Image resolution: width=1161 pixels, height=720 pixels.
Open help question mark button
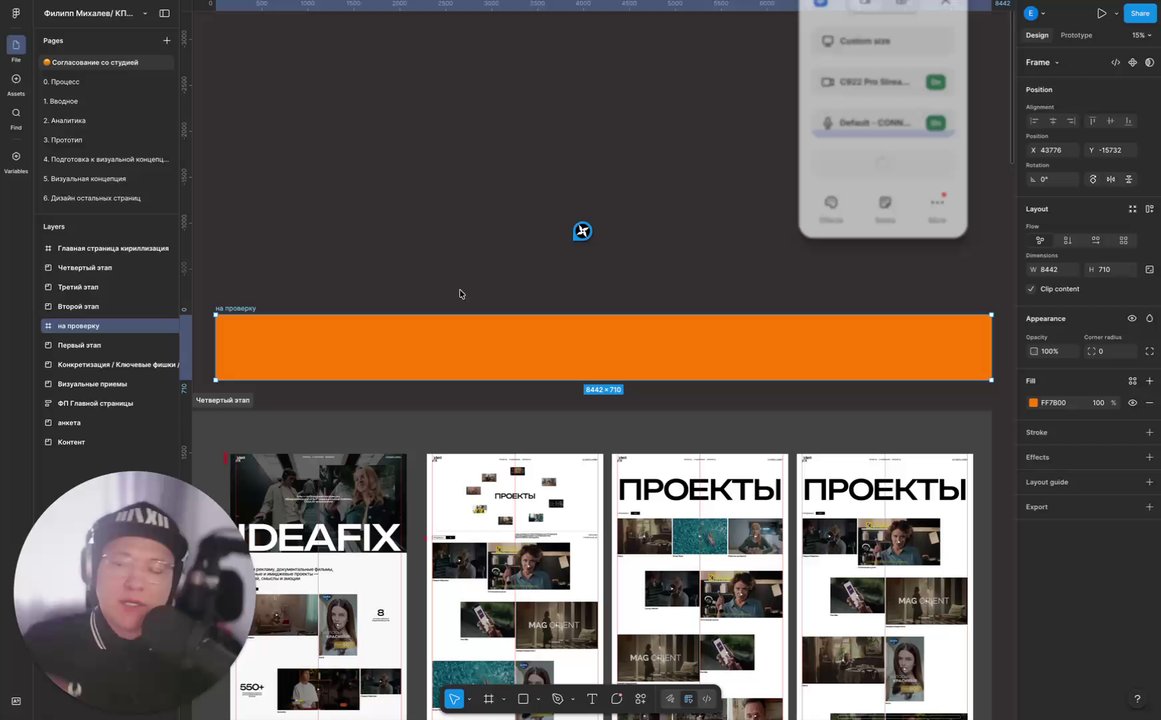(x=1137, y=699)
